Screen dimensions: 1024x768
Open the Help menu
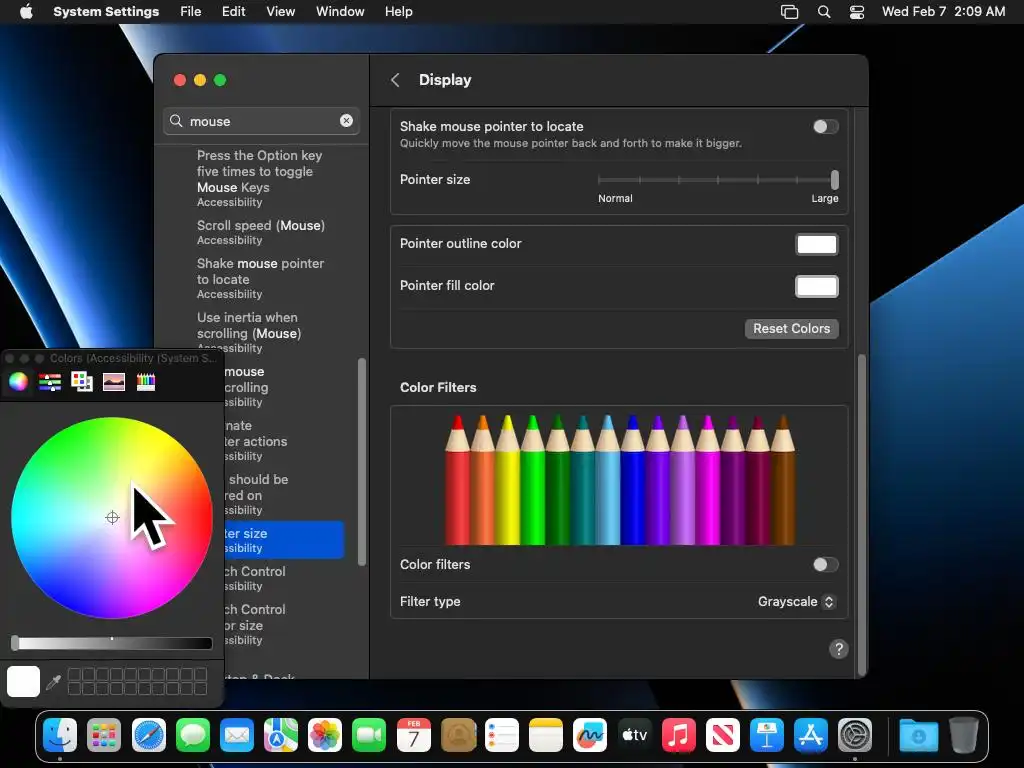pos(398,12)
